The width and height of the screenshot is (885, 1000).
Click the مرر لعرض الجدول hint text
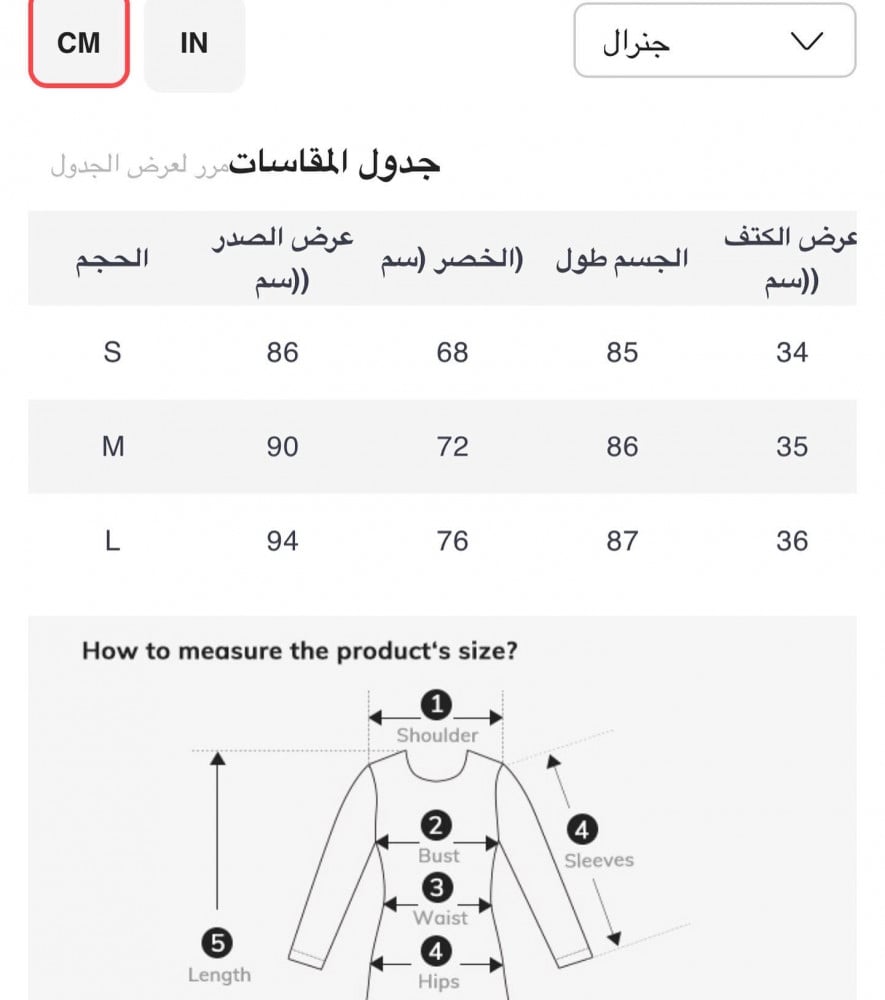(x=140, y=164)
